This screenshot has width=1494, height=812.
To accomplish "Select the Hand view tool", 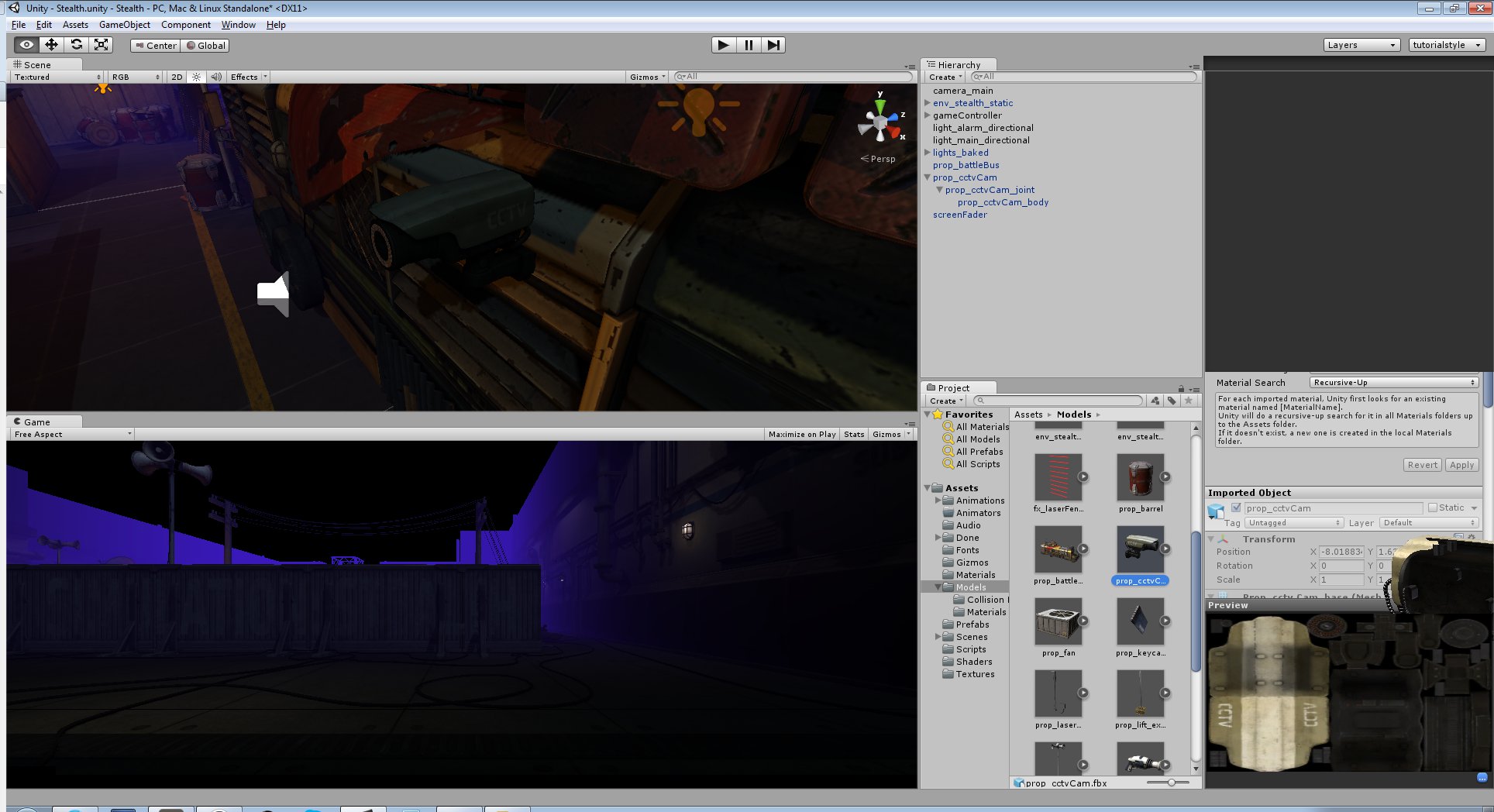I will [26, 45].
